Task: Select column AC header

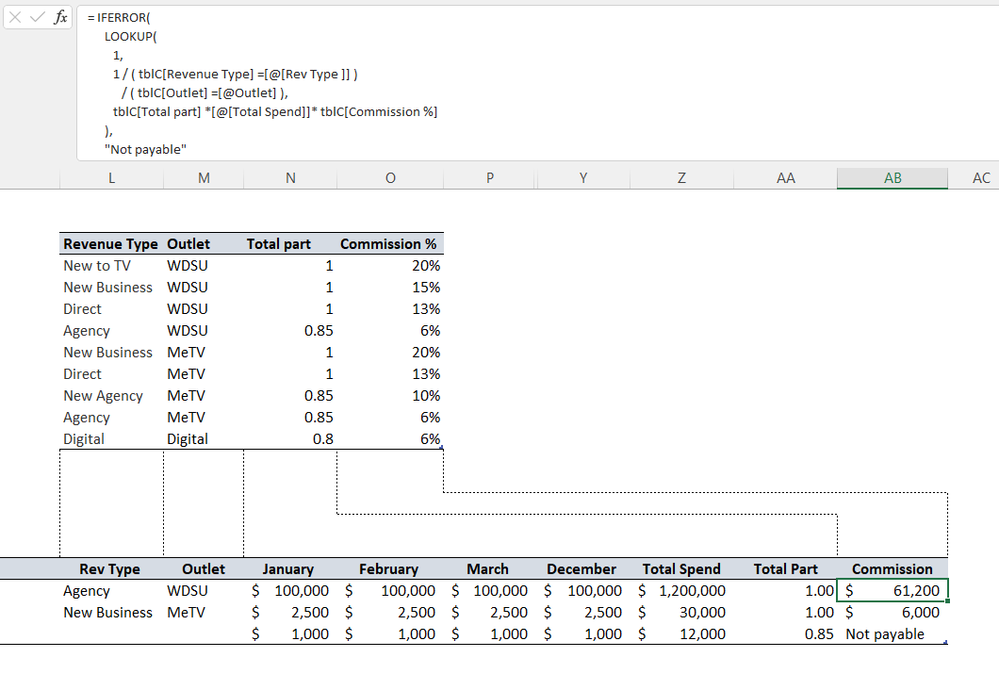Action: pyautogui.click(x=981, y=178)
